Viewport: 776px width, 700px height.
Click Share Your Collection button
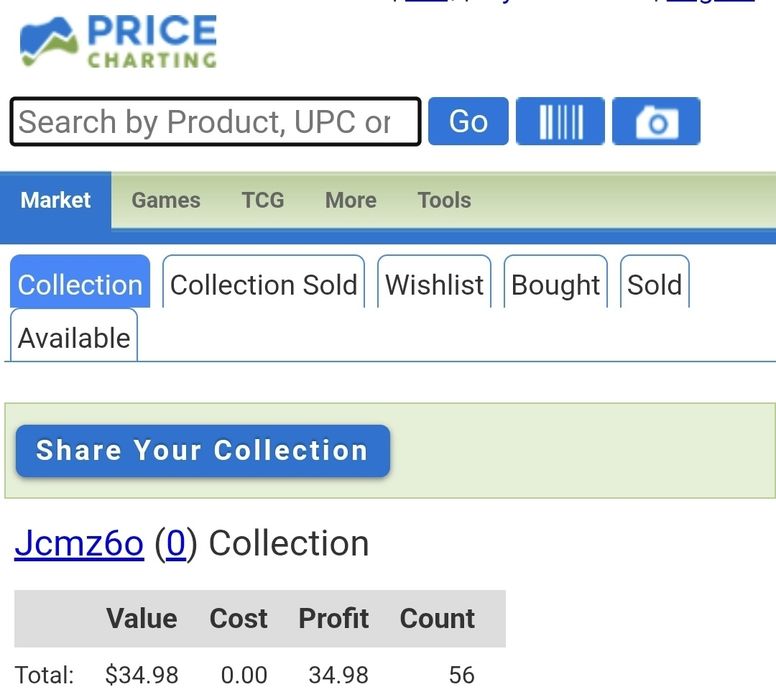[203, 451]
